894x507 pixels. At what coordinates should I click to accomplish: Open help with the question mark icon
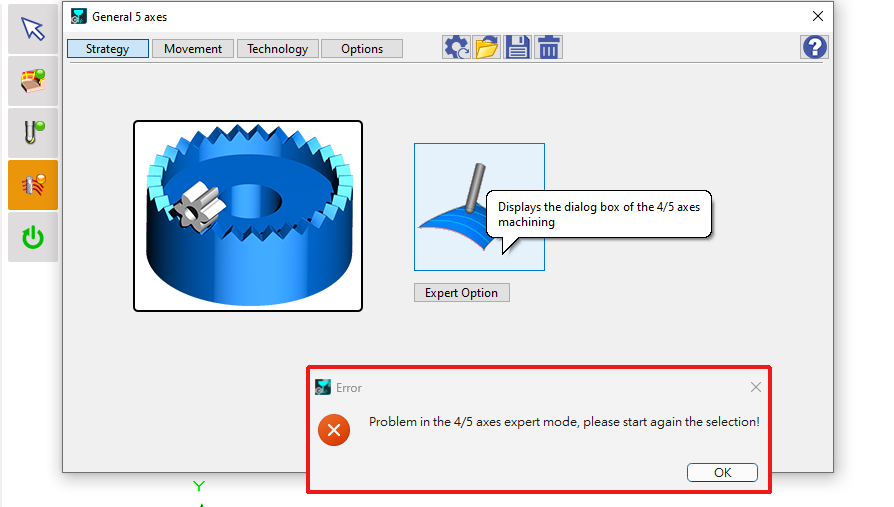click(815, 47)
